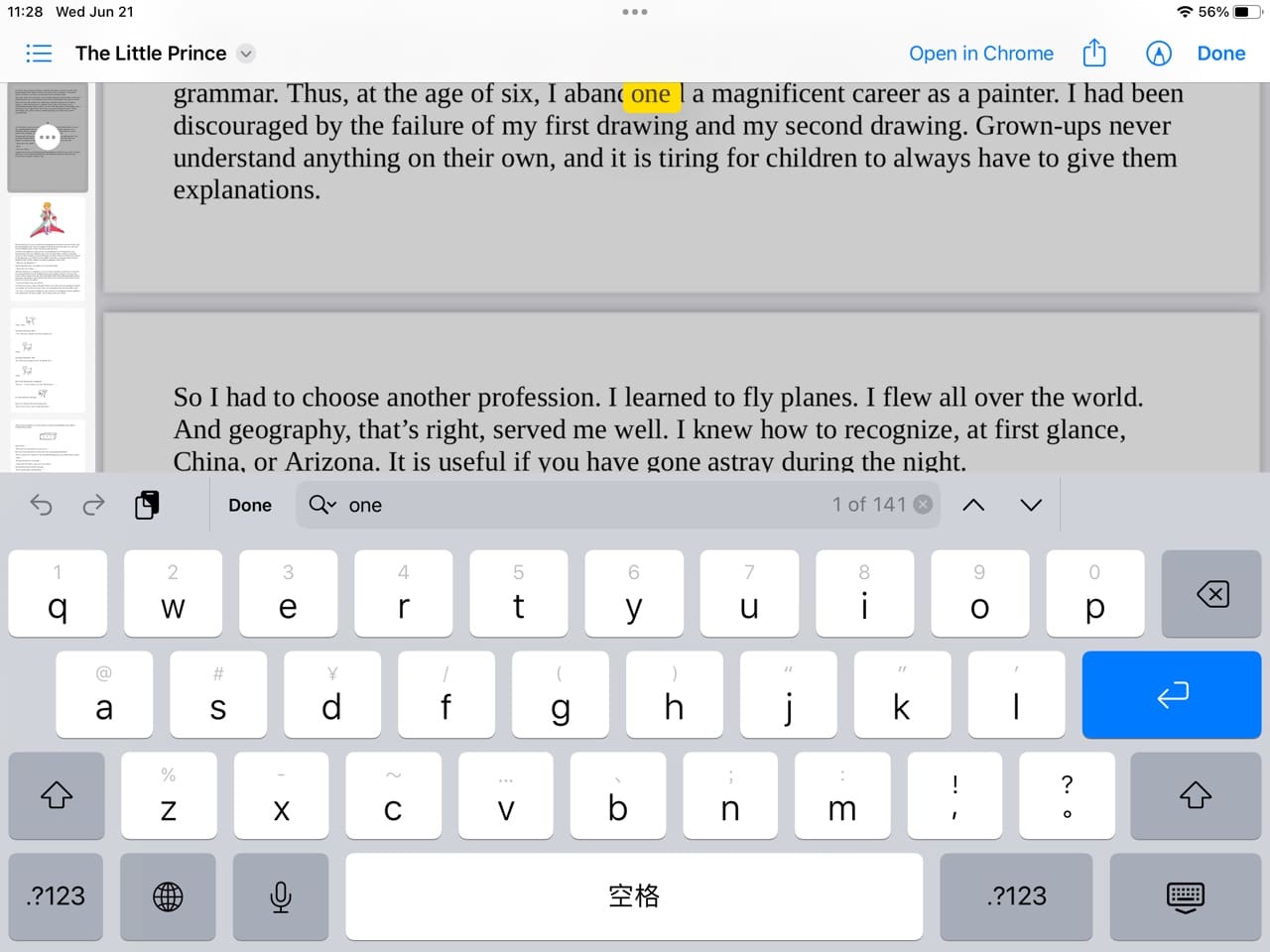Tap Done to finish viewing the document
This screenshot has width=1270, height=952.
(x=1221, y=54)
